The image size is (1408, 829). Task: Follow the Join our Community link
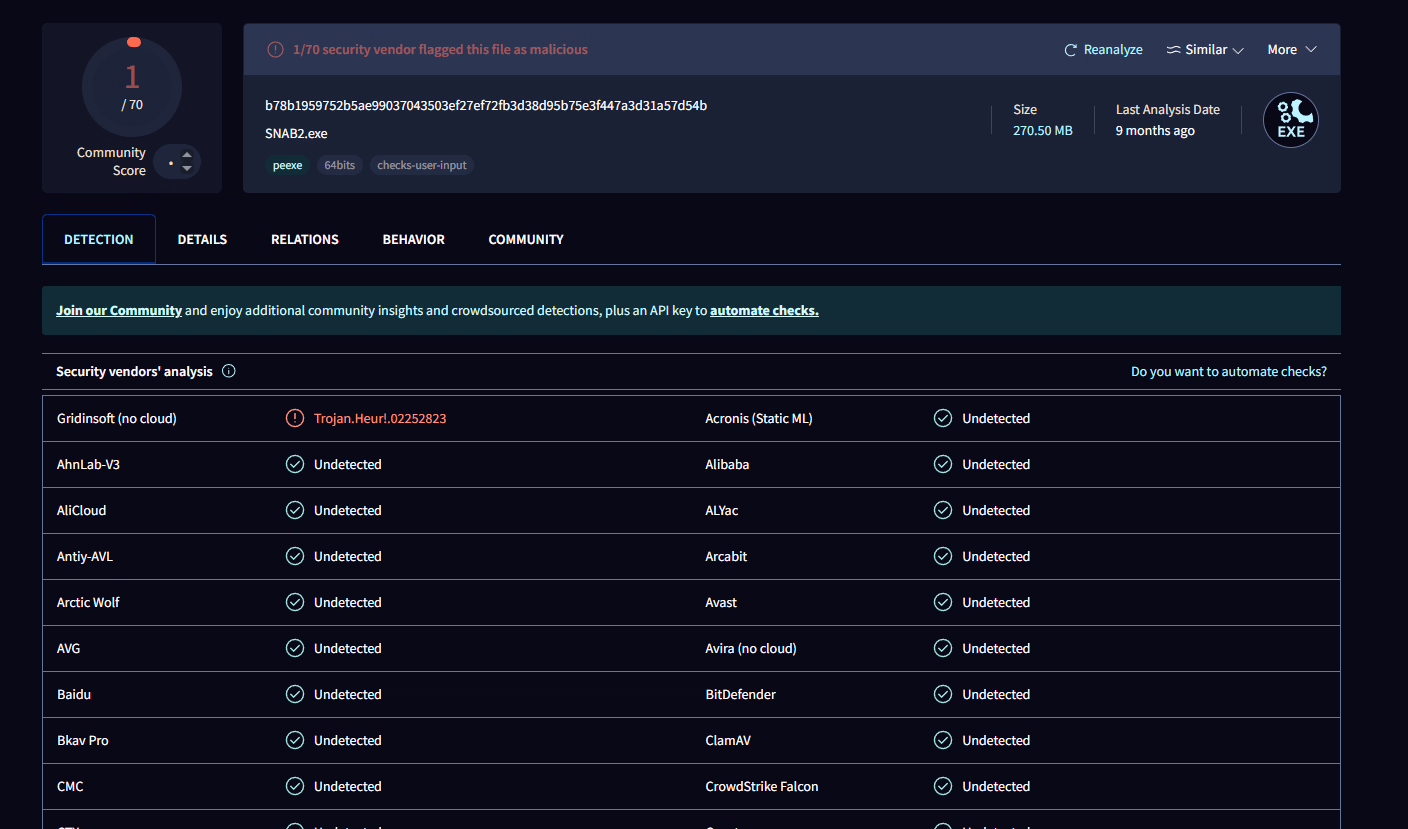coord(119,310)
